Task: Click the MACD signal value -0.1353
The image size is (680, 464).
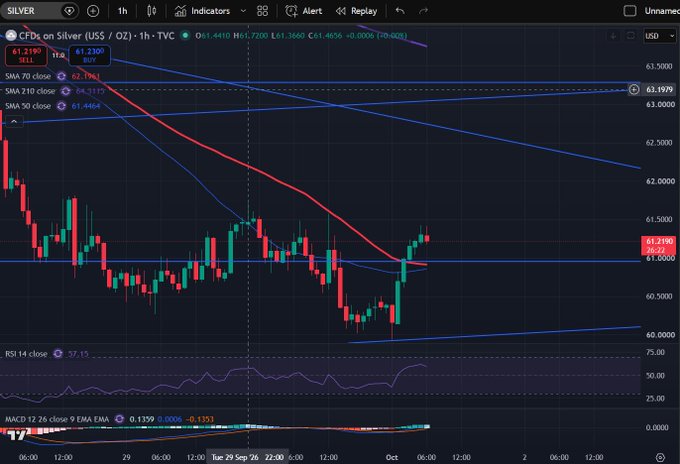Action: [x=199, y=419]
